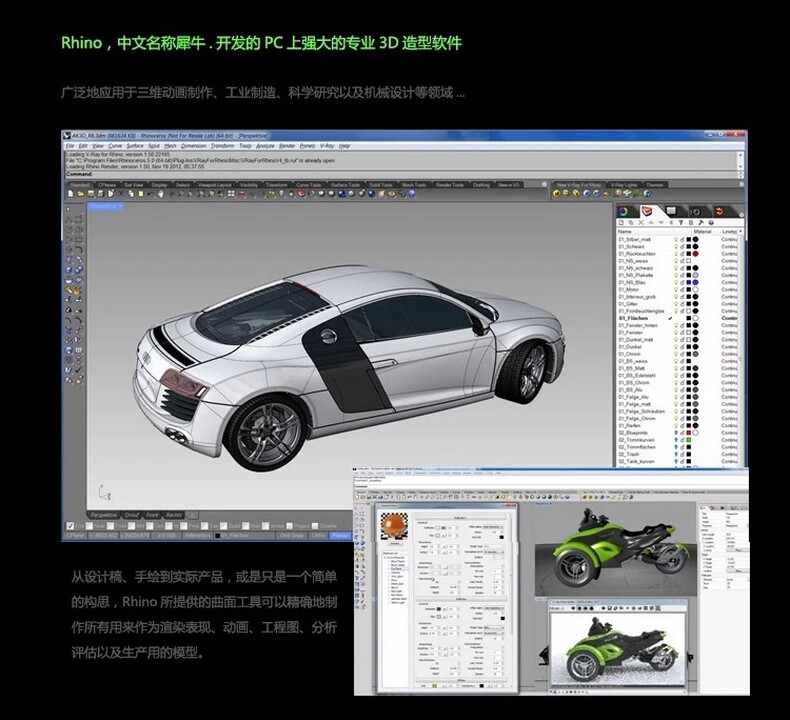The height and width of the screenshot is (720, 790).
Task: Switch to the Set View toolbar tab
Action: coord(134,185)
